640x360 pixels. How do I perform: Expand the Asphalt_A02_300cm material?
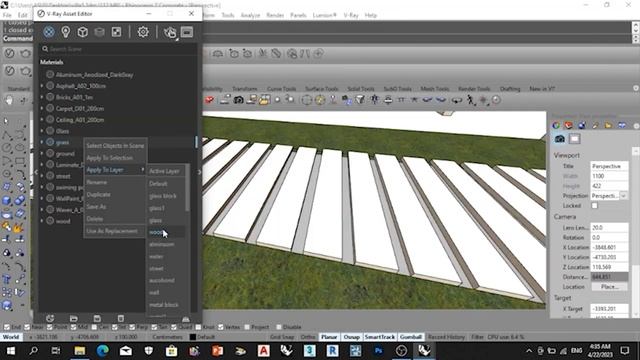42,86
